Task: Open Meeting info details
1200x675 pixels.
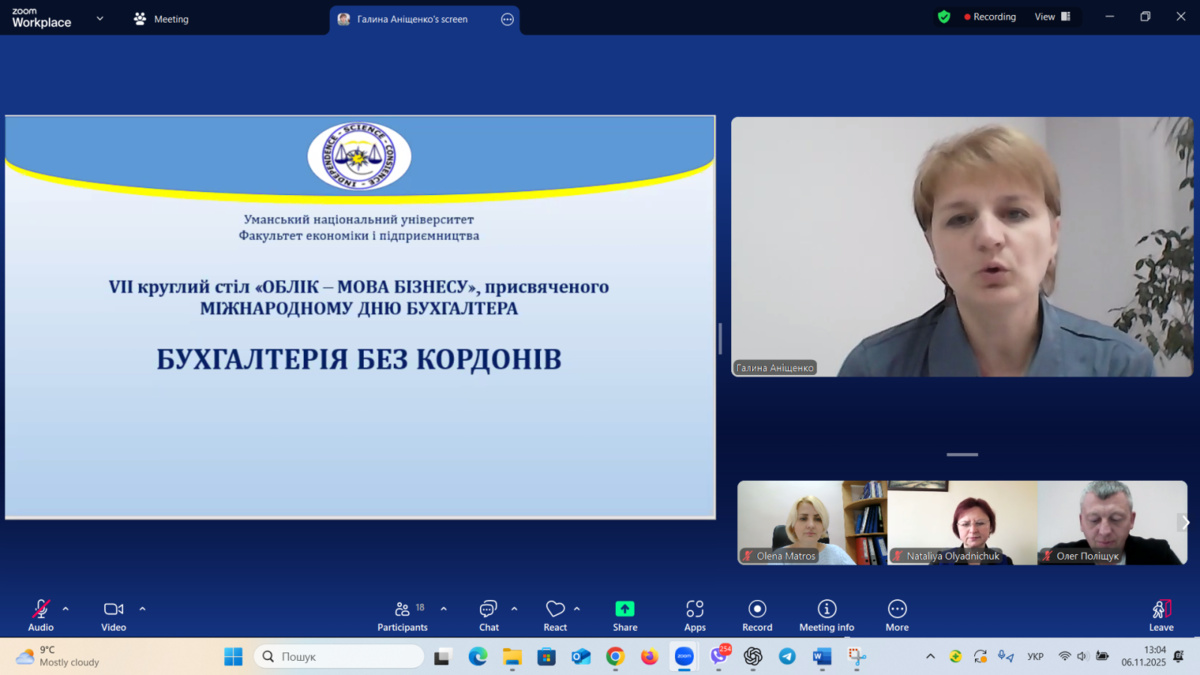Action: pos(826,615)
